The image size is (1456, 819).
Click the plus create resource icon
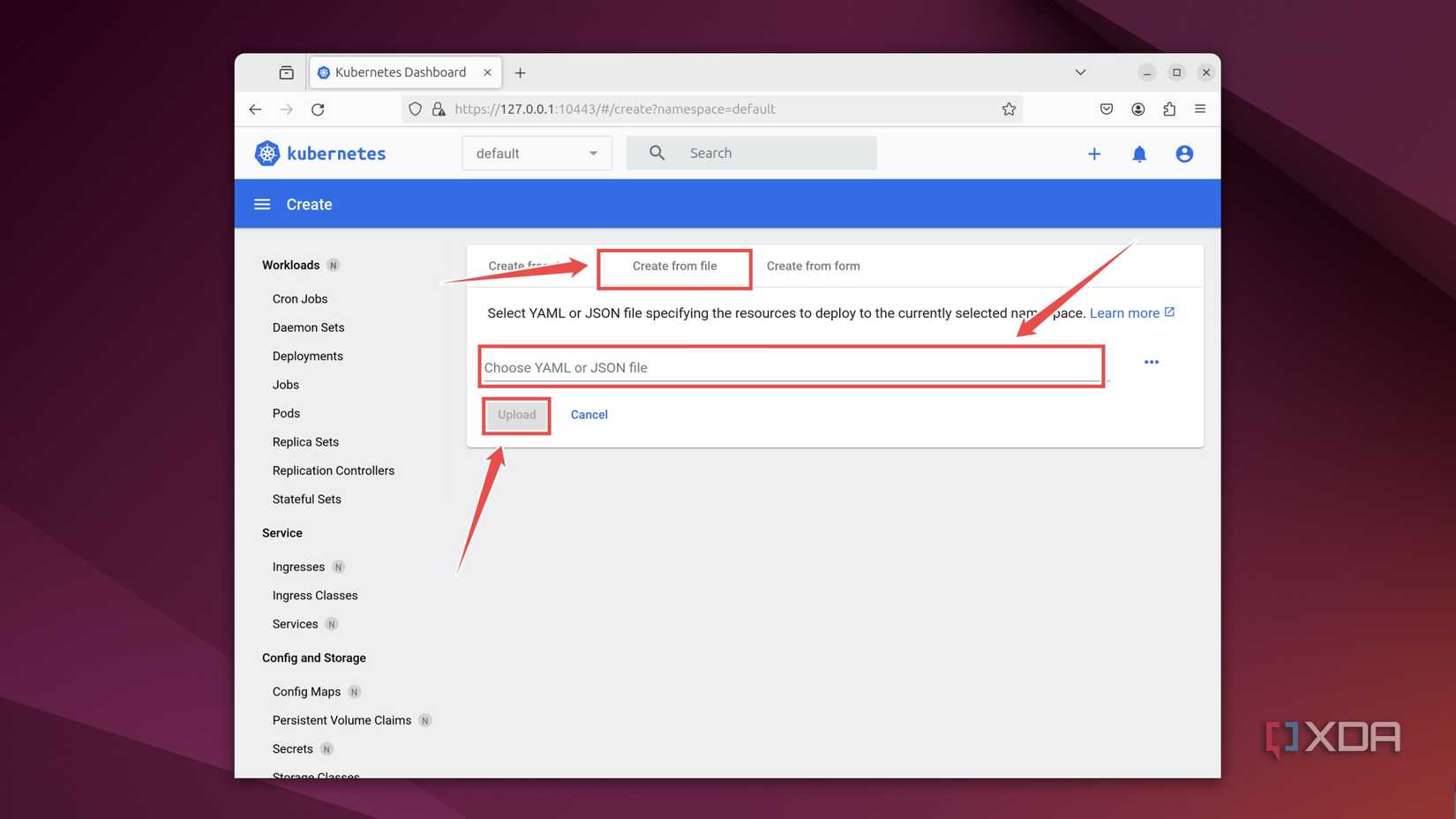(1094, 154)
